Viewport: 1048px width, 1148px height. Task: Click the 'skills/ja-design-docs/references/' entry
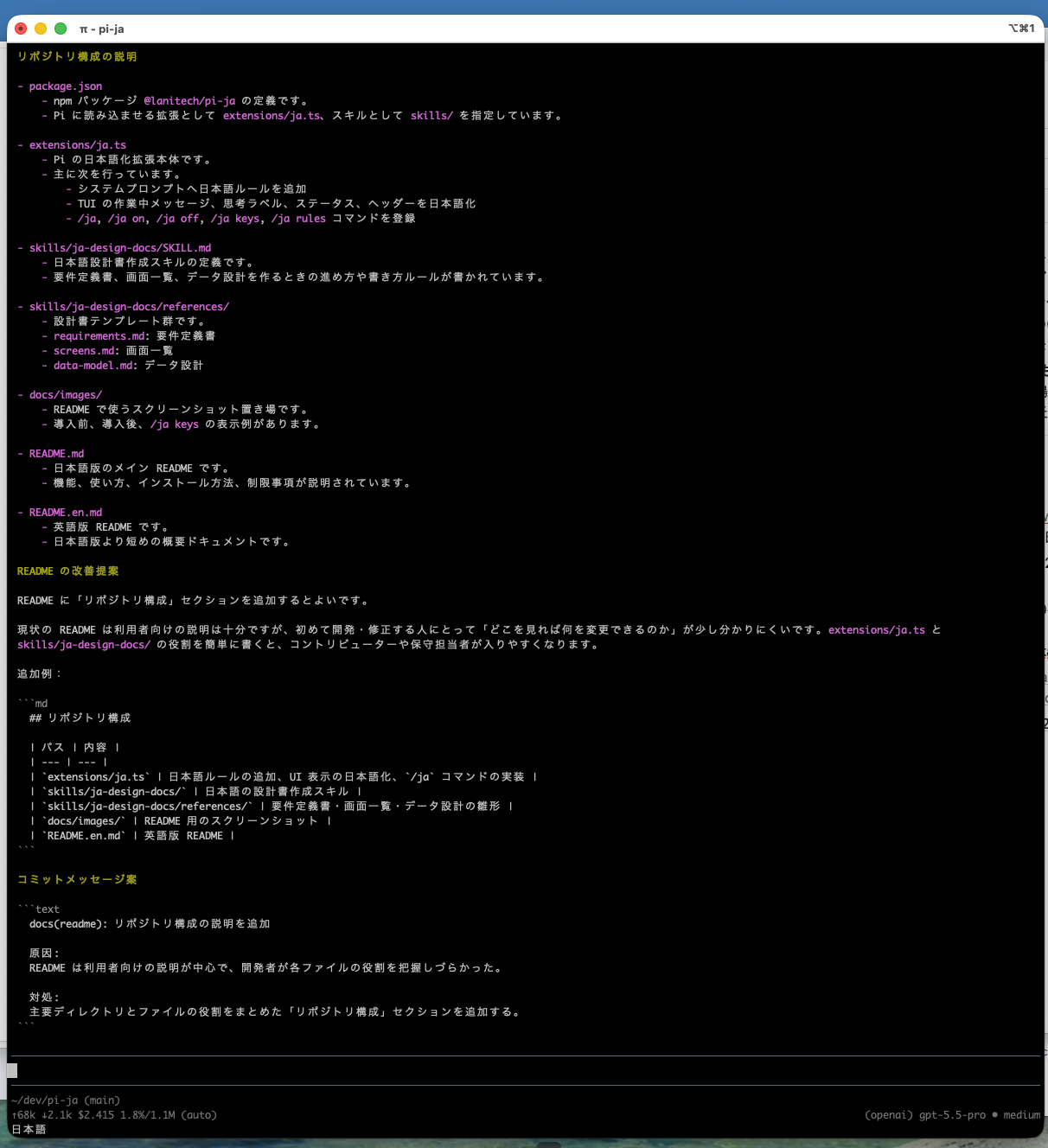(129, 307)
